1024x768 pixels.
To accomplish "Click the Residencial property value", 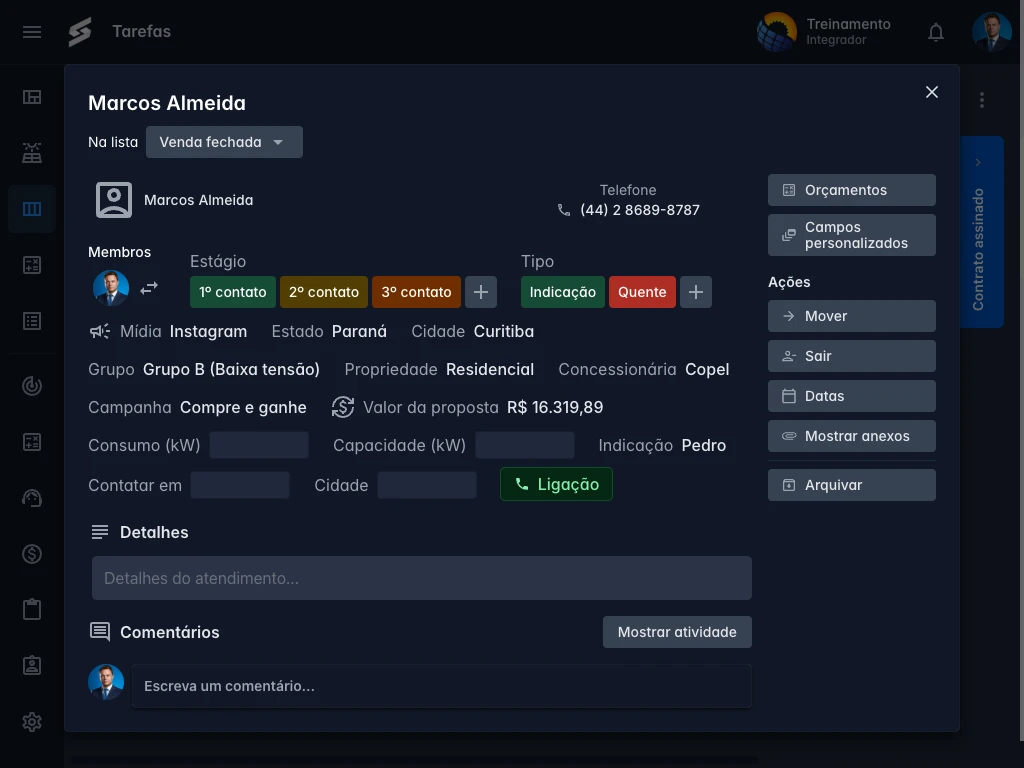I will tap(490, 370).
